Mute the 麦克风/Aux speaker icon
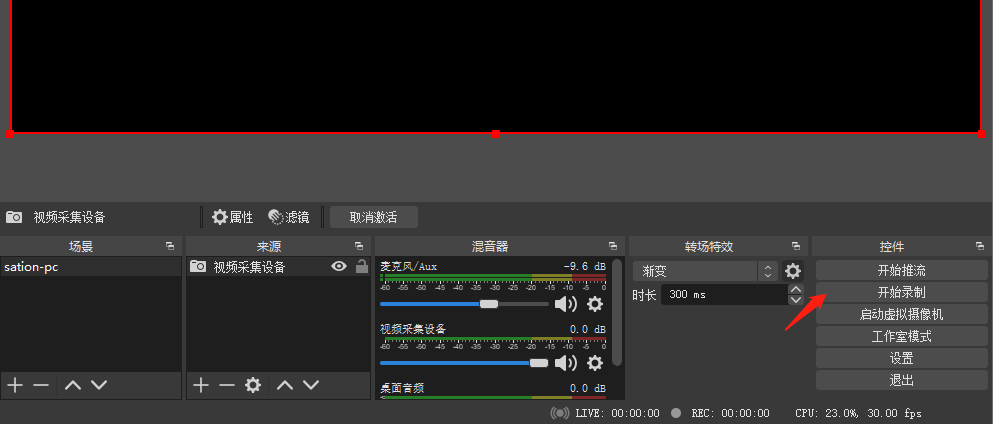The image size is (993, 424). [x=566, y=304]
